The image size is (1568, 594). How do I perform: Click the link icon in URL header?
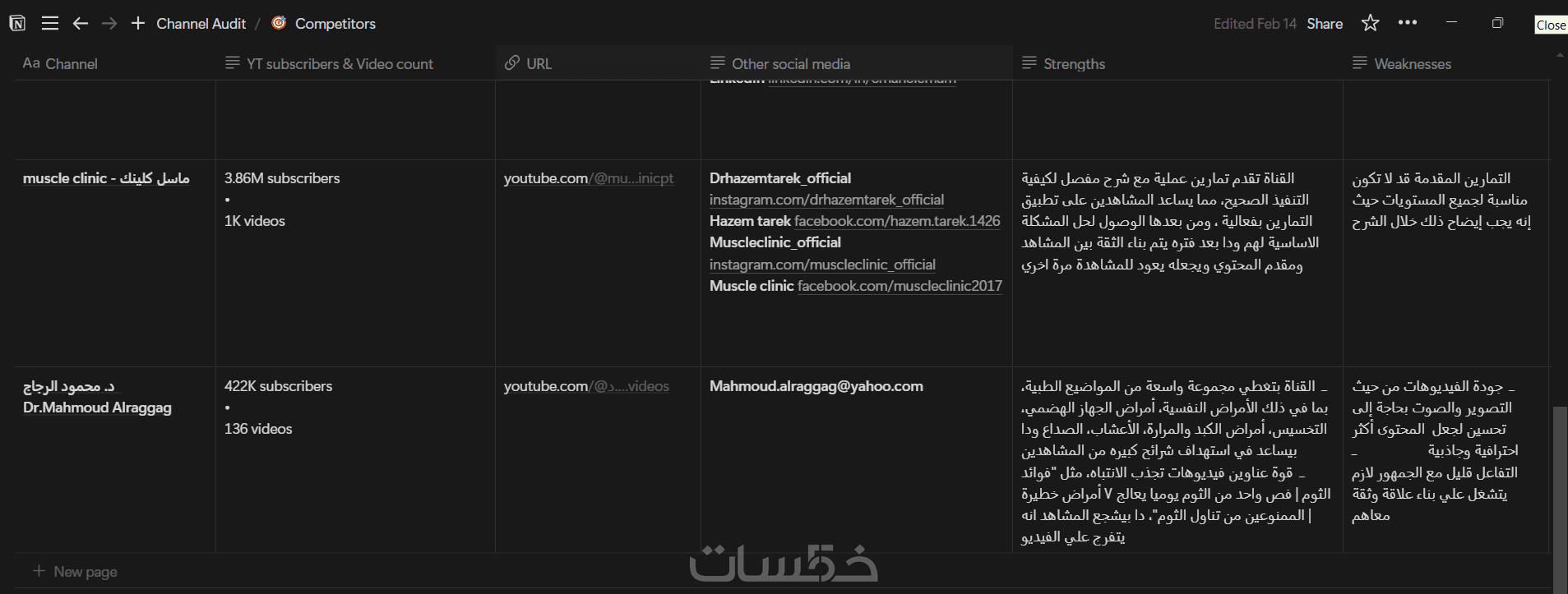tap(512, 63)
